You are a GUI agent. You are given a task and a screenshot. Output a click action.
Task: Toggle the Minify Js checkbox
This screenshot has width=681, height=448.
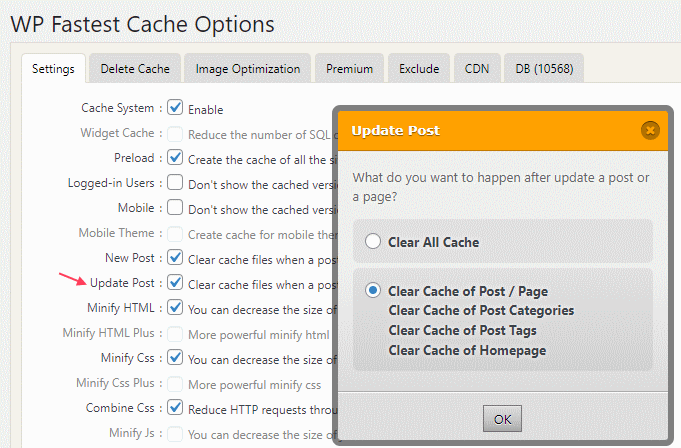175,433
